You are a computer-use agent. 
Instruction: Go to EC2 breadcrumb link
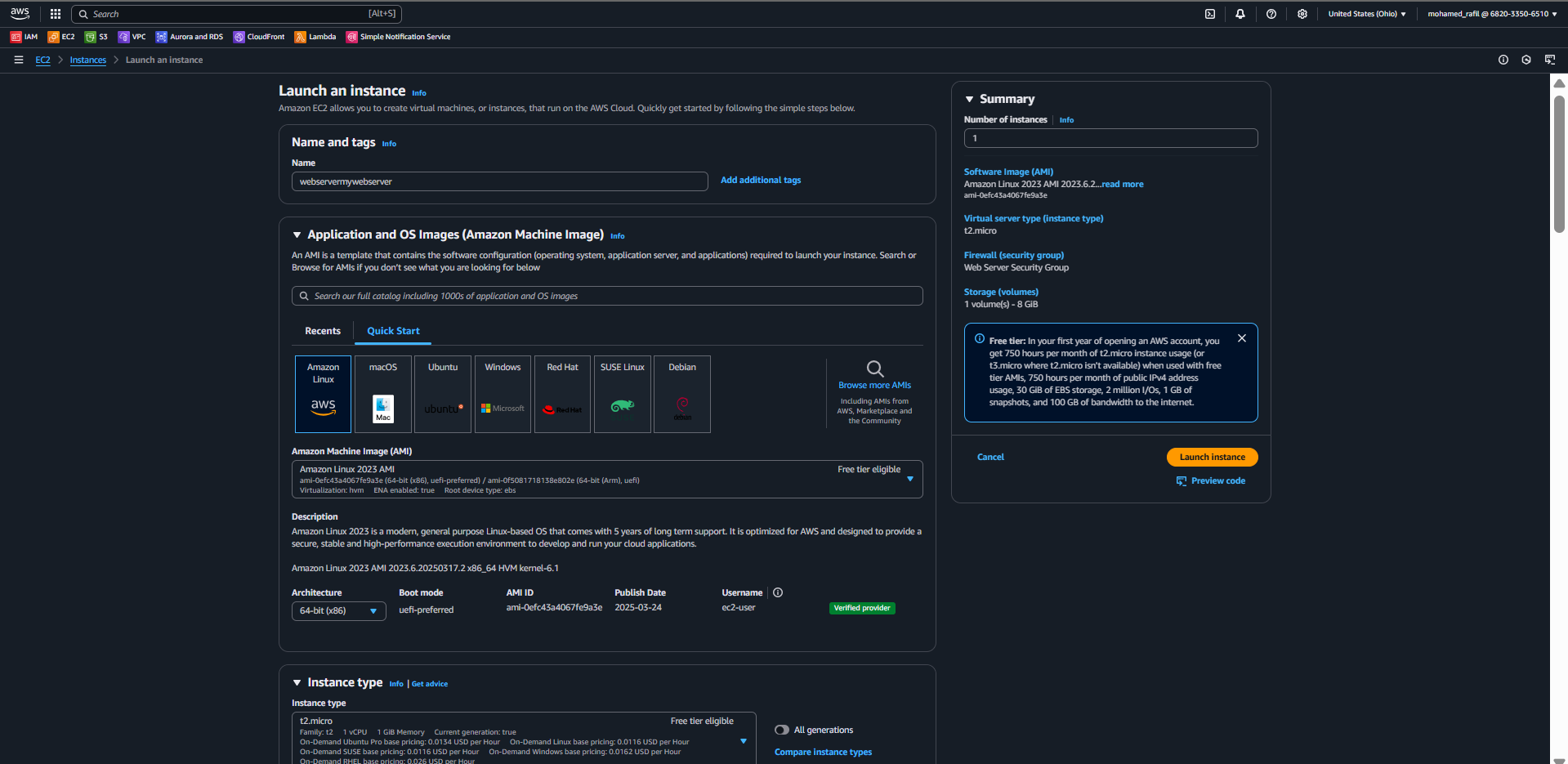click(x=42, y=60)
